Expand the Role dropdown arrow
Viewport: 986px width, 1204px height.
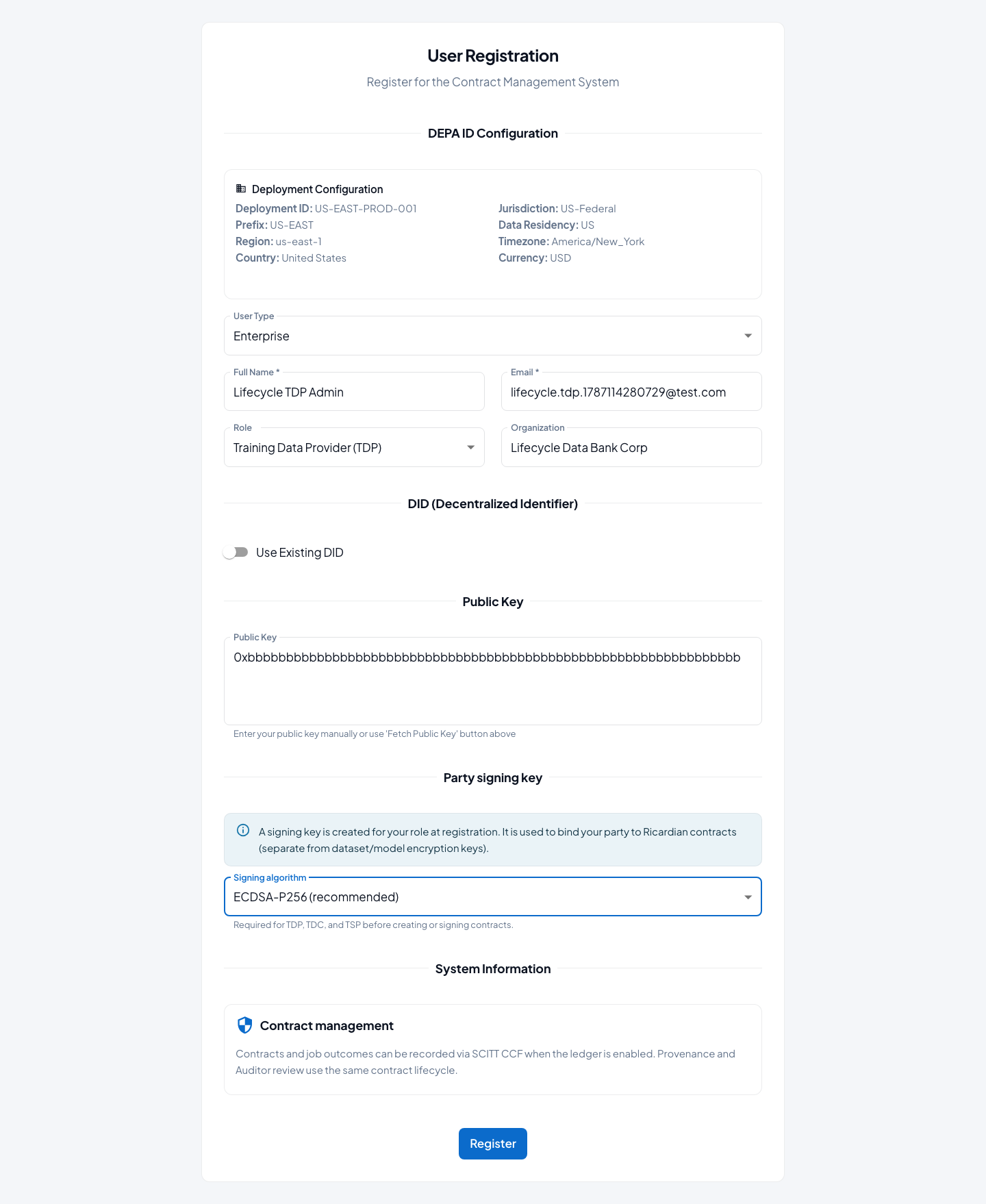tap(470, 447)
